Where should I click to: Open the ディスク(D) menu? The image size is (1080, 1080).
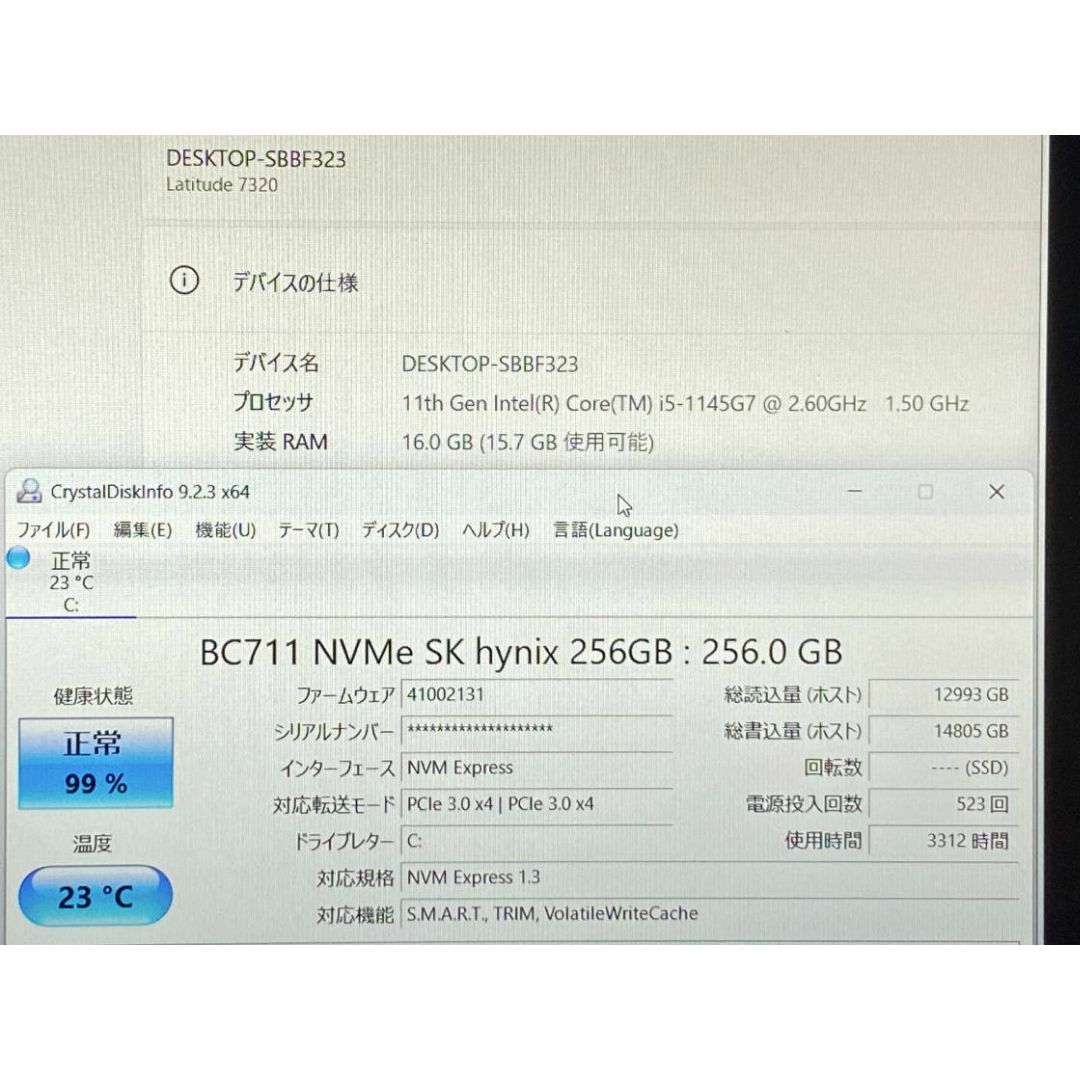pos(400,530)
